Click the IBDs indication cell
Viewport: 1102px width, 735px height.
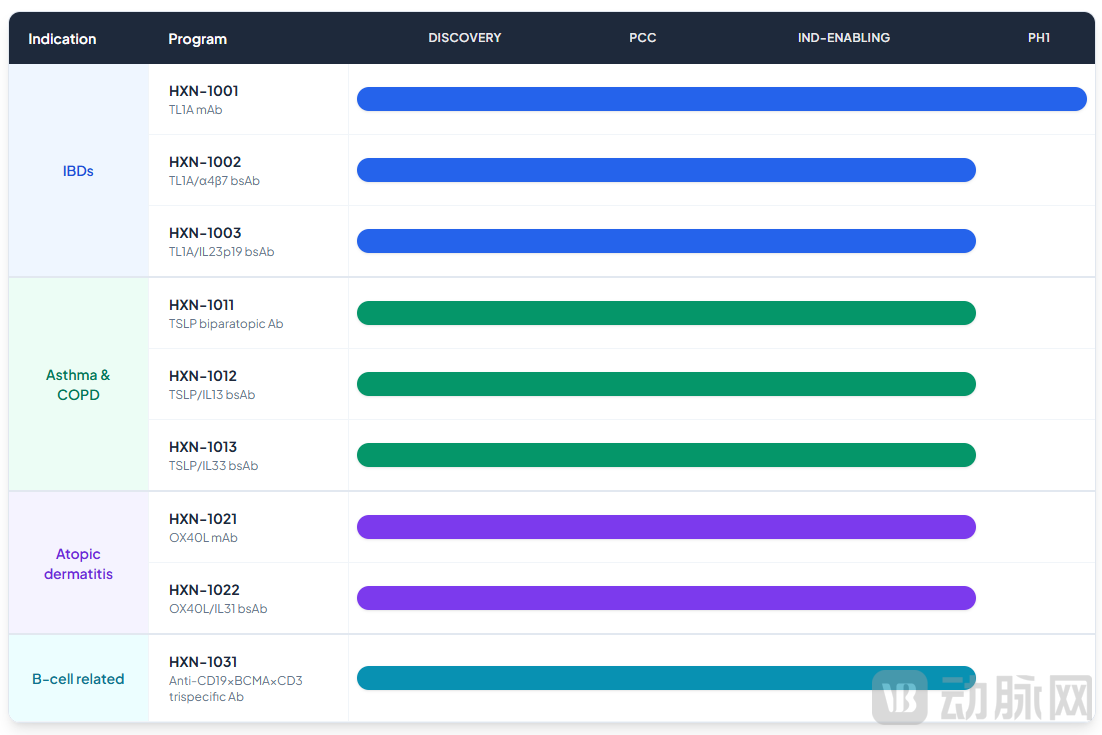click(78, 171)
